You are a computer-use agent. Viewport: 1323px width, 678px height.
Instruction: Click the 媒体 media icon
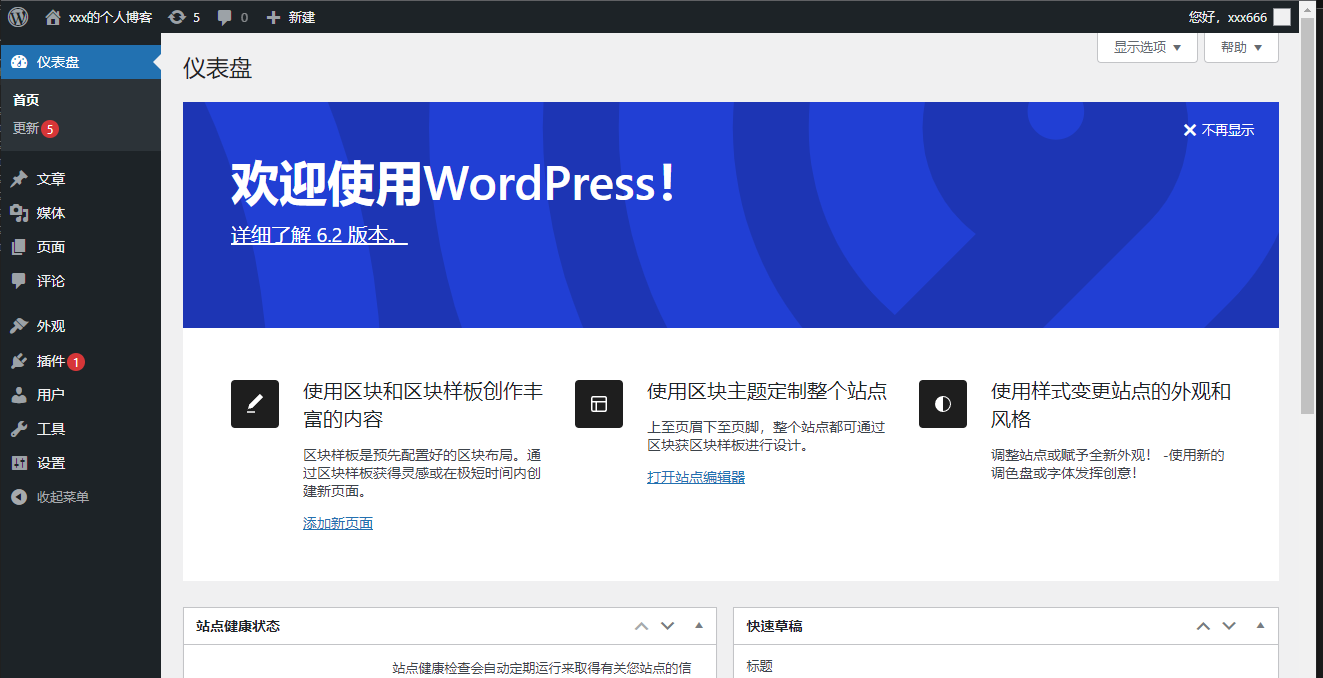(x=19, y=213)
